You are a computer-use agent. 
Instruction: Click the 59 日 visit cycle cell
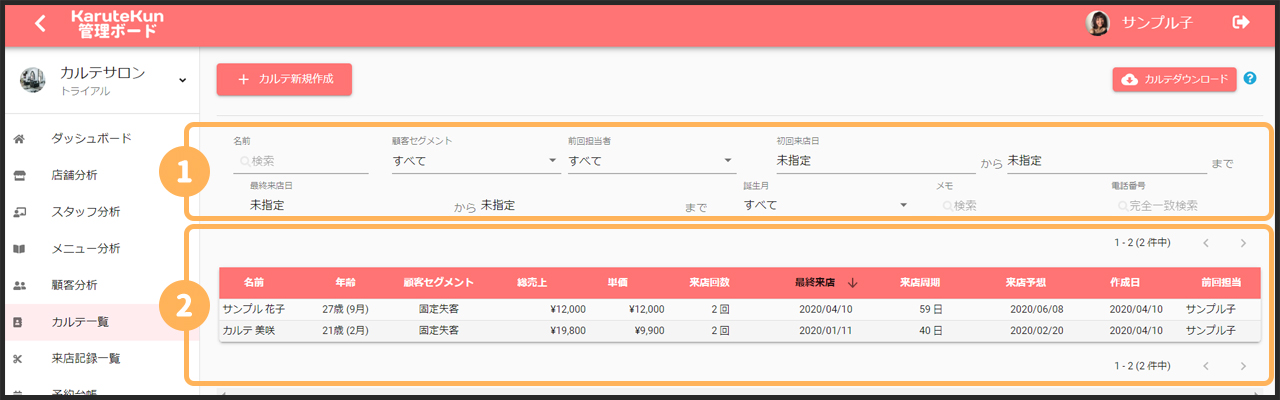tap(930, 310)
